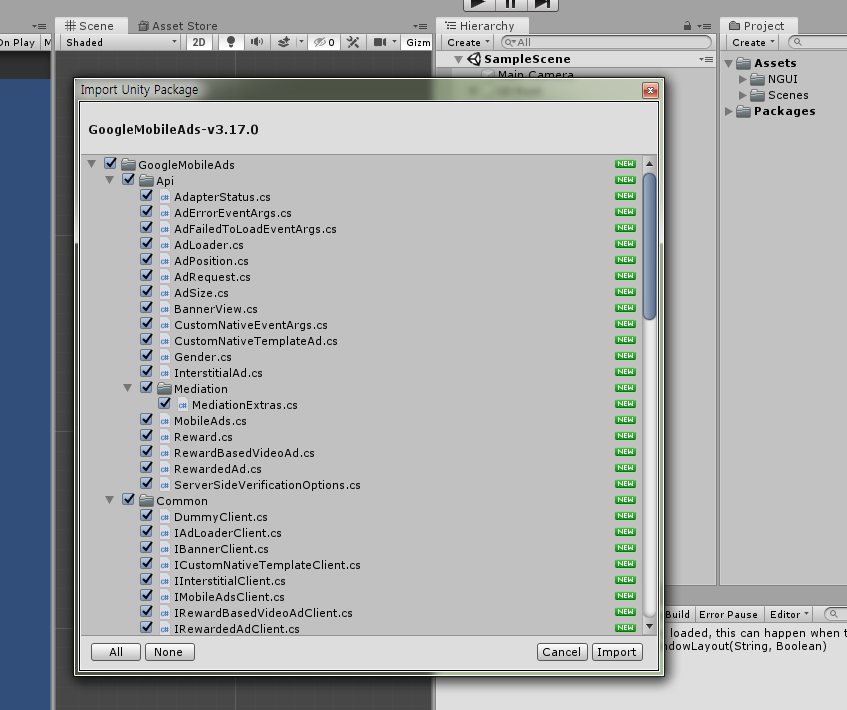Click the AdLoader.cs script file icon
The image size is (847, 710).
(165, 245)
